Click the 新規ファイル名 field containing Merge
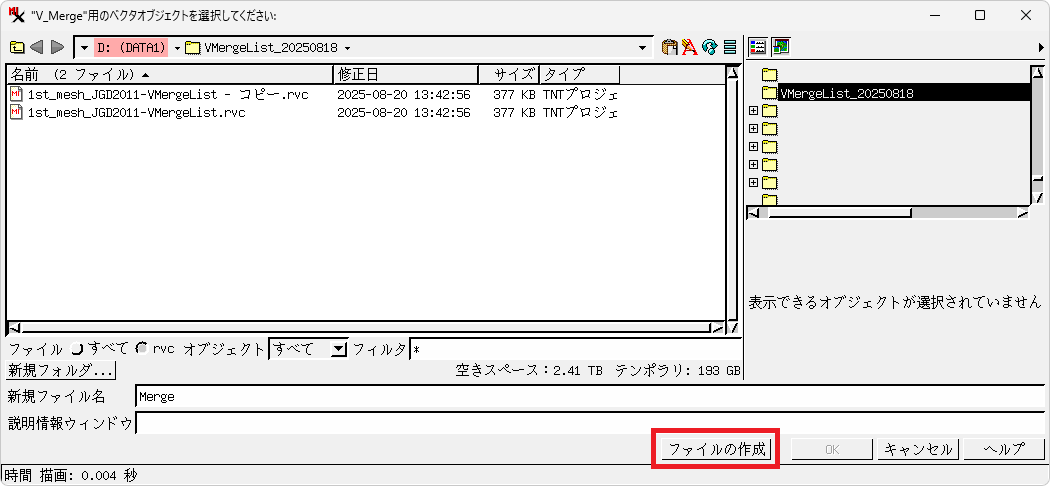The image size is (1050, 486). coord(590,396)
